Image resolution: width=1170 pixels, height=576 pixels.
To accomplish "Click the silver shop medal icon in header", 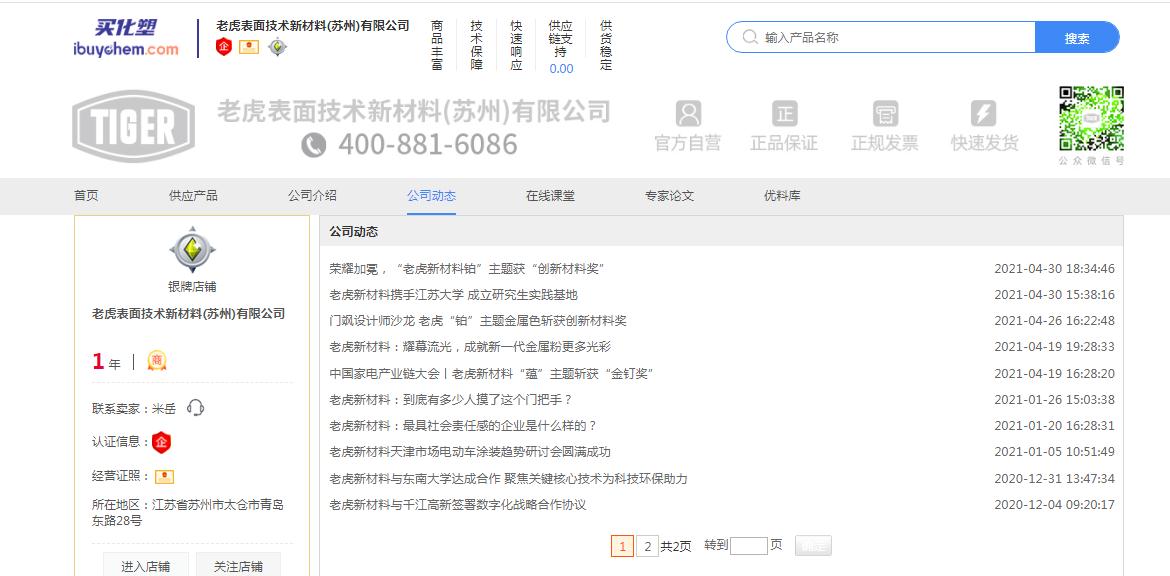I will (x=278, y=46).
